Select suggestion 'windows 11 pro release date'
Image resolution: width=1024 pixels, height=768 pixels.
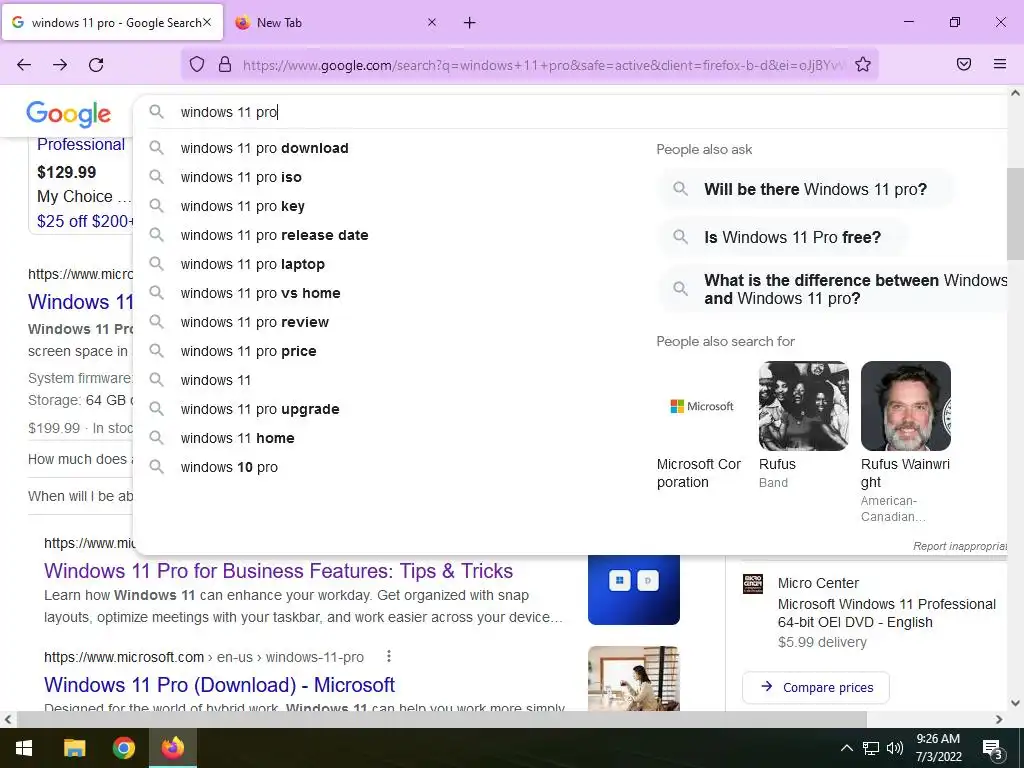[x=274, y=235]
